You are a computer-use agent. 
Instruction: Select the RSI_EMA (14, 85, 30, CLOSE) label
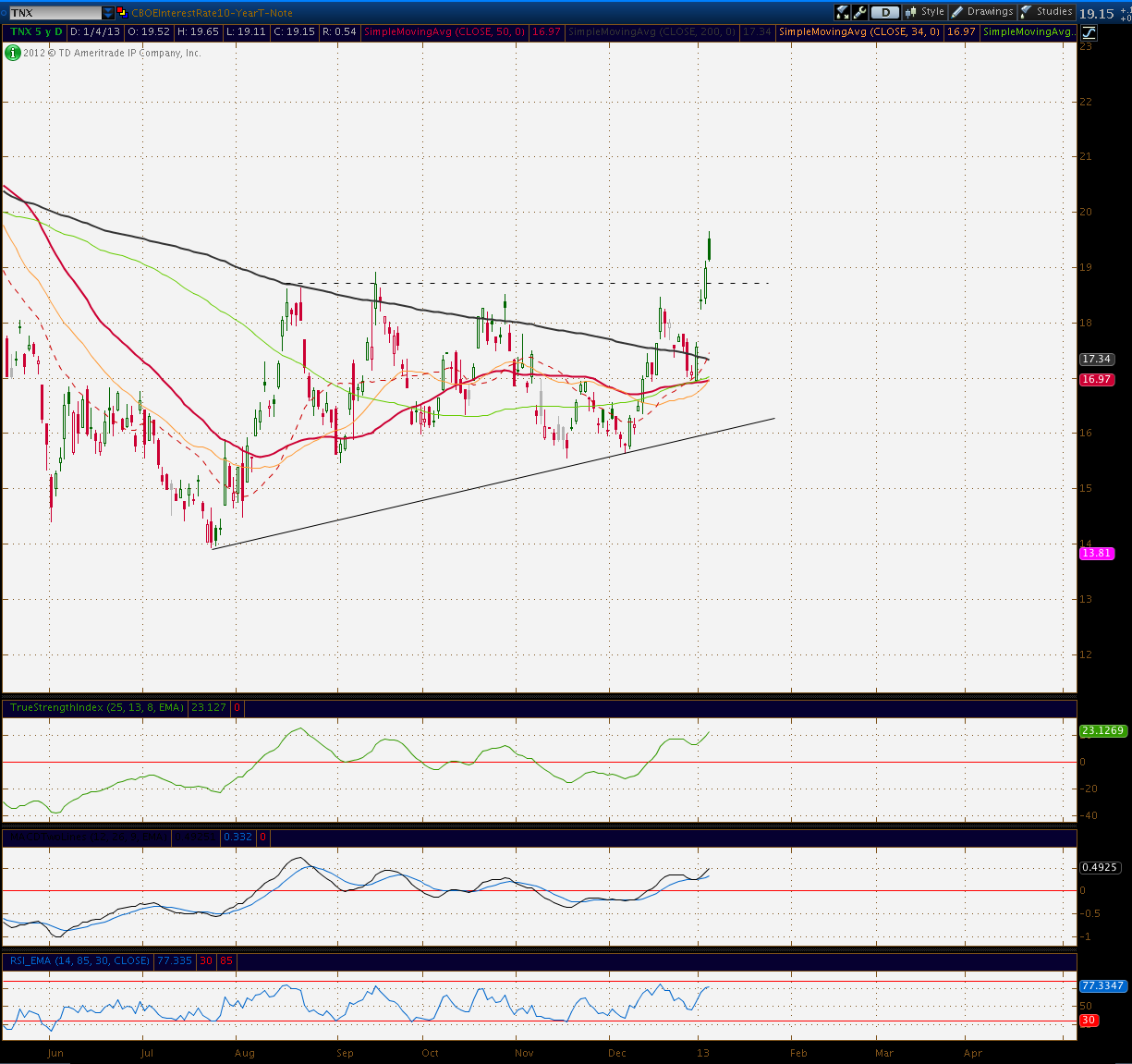[79, 960]
